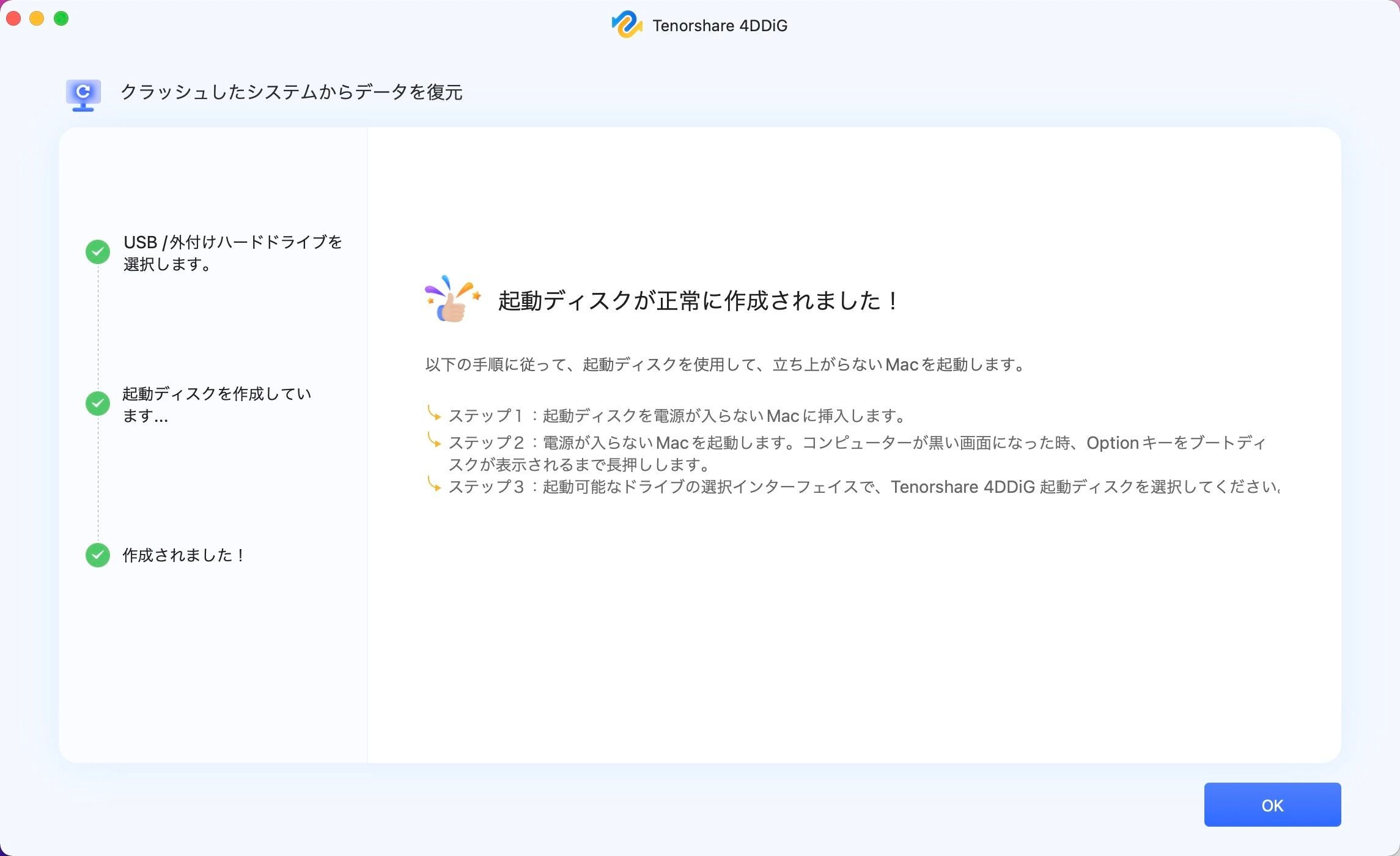1400x856 pixels.
Task: Click the Tenorshare 4DDiG logo icon
Action: click(x=626, y=25)
